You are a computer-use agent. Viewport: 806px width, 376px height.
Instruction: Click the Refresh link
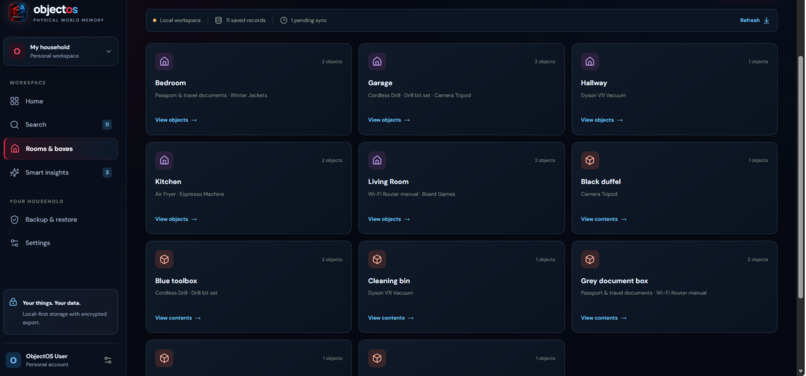[x=749, y=21]
